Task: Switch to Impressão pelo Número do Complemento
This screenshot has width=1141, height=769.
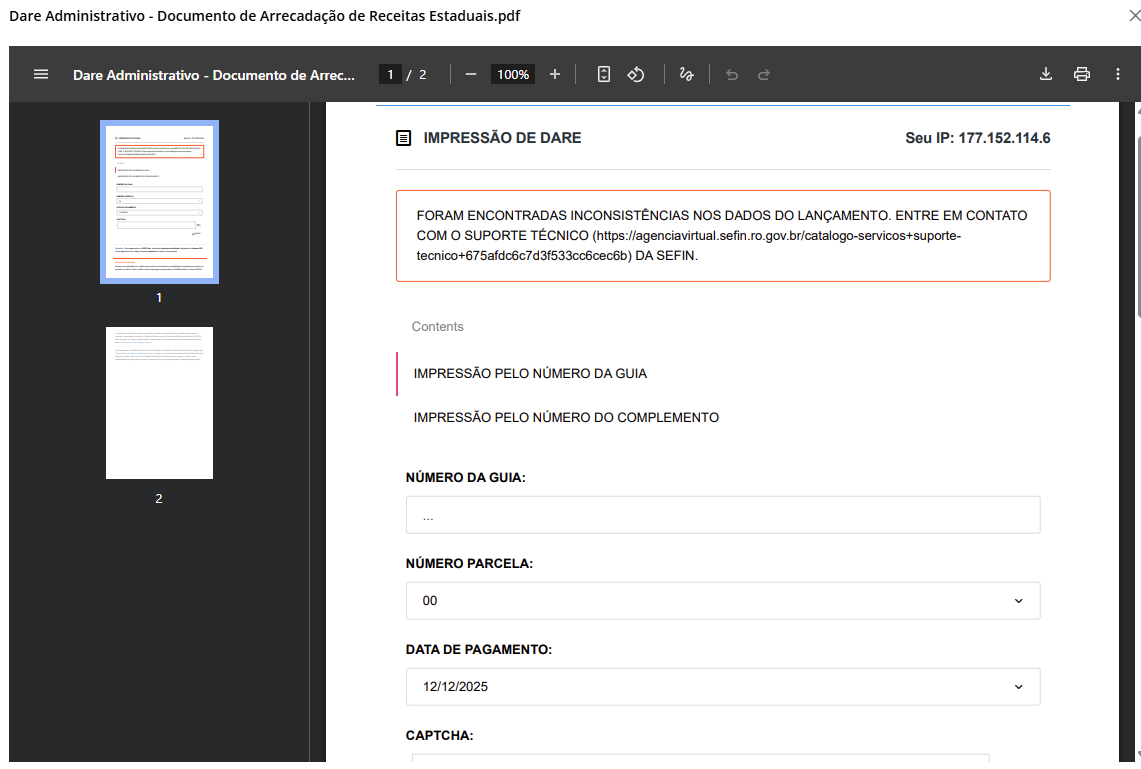Action: (566, 418)
